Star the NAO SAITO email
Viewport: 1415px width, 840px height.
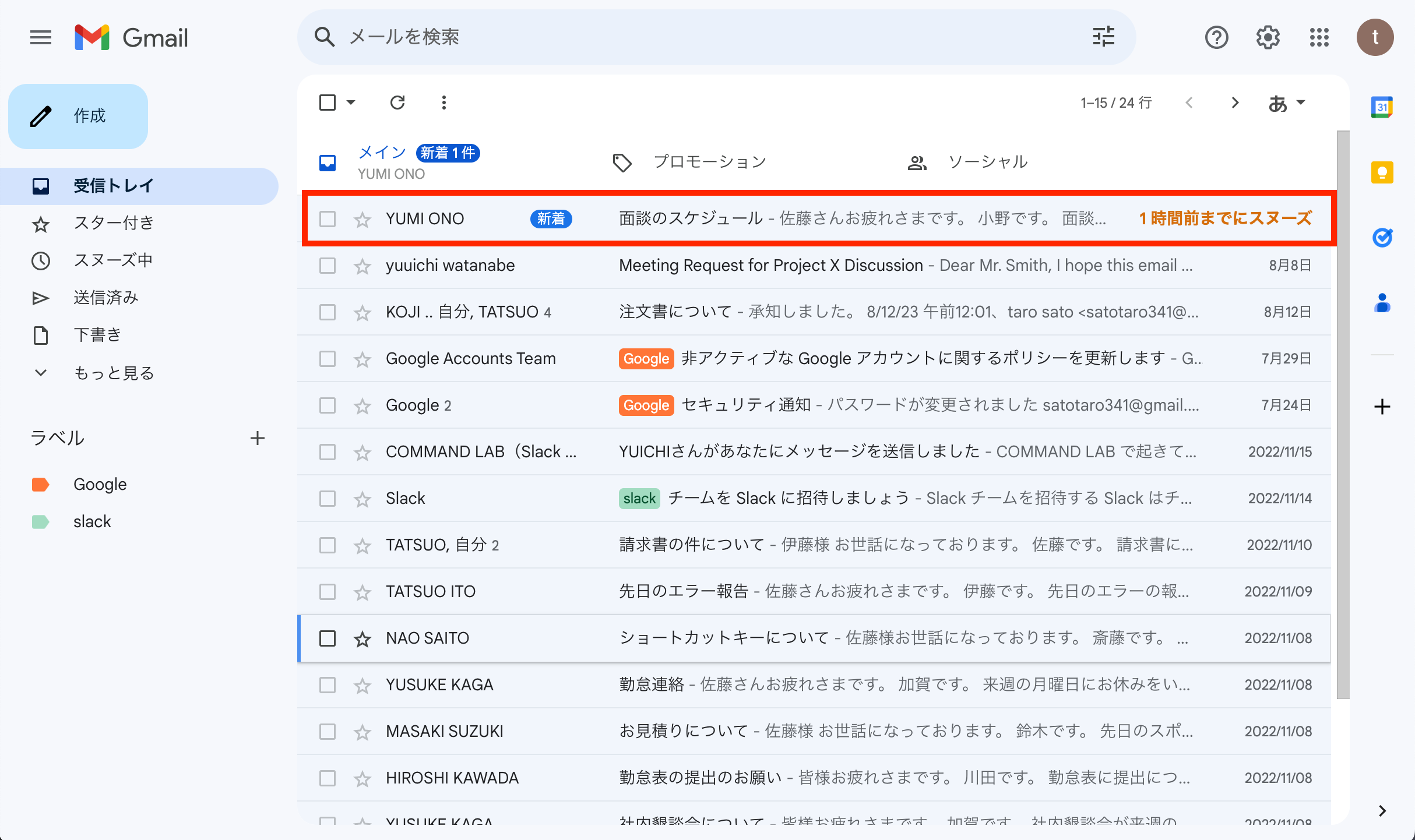click(x=362, y=638)
